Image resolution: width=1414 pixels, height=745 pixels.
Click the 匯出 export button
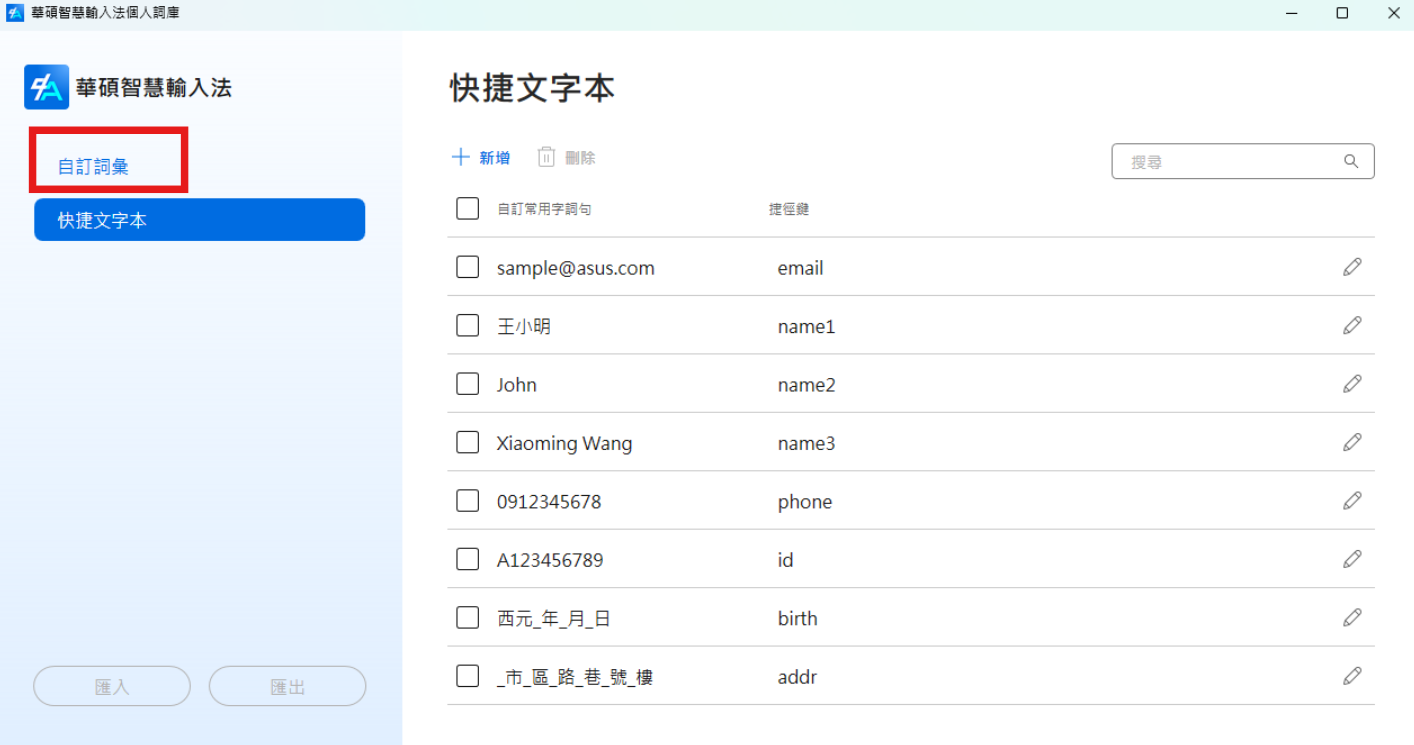pos(288,686)
